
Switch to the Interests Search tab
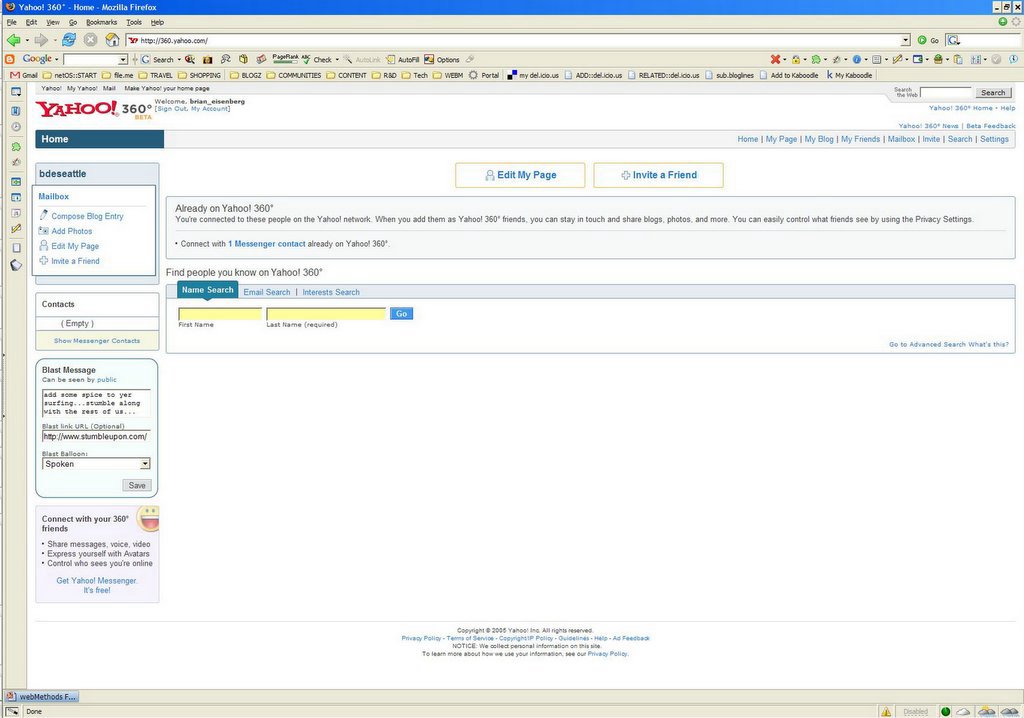pyautogui.click(x=330, y=292)
